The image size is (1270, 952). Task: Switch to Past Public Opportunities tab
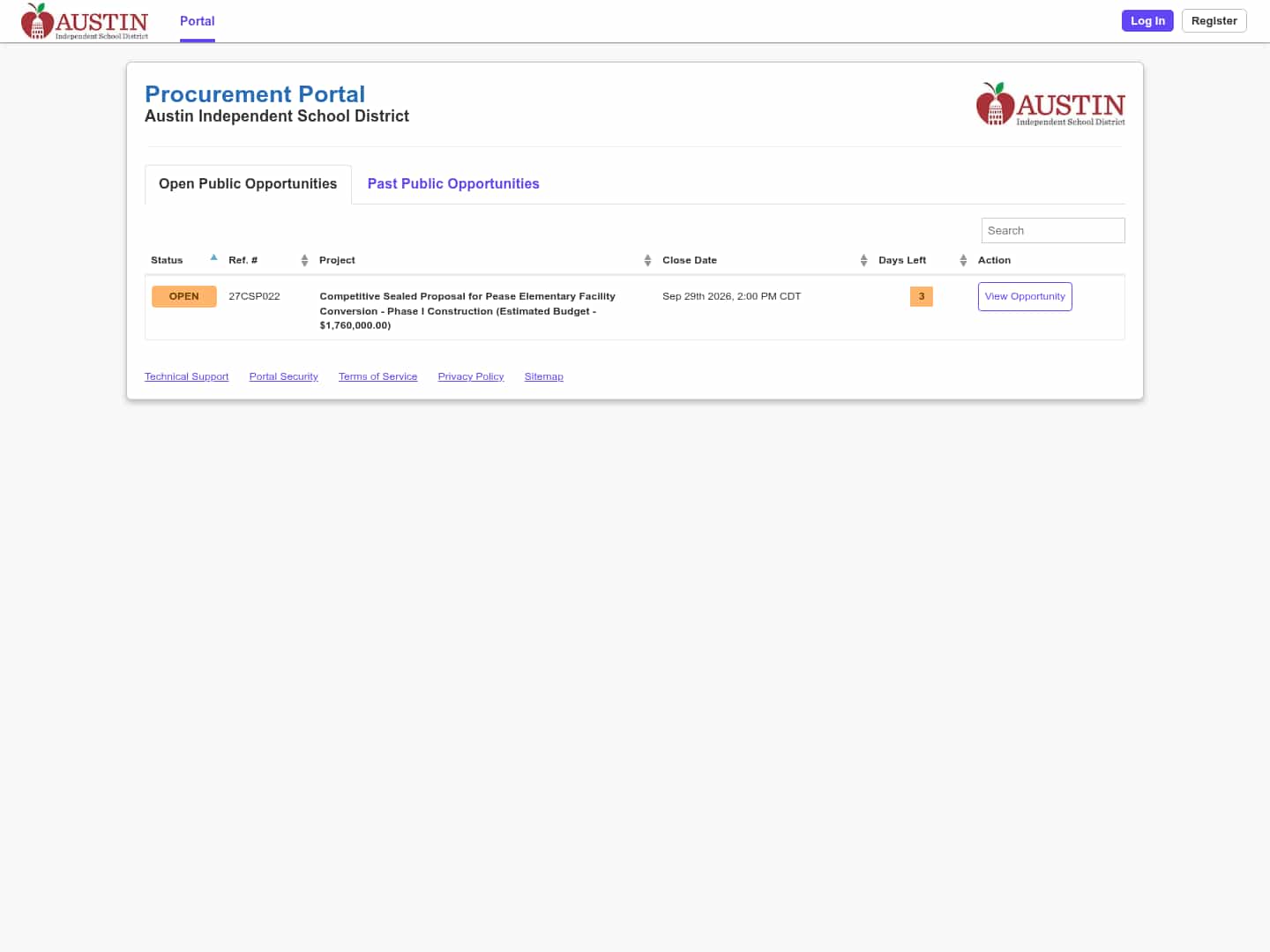(x=453, y=184)
